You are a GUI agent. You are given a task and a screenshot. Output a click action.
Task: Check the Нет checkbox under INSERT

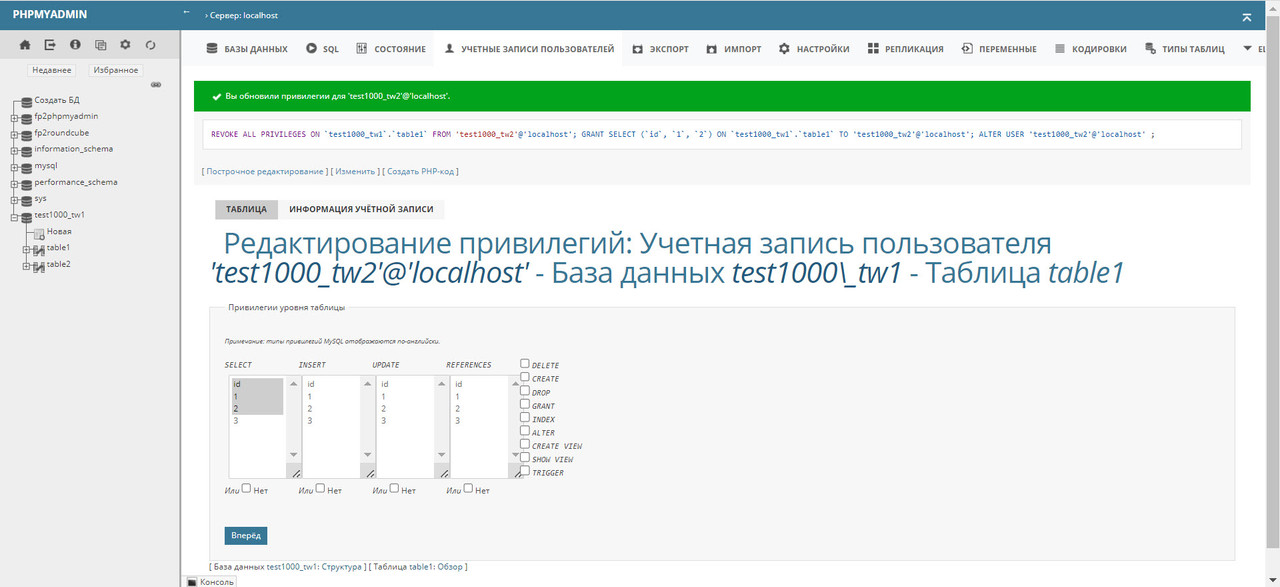click(320, 489)
